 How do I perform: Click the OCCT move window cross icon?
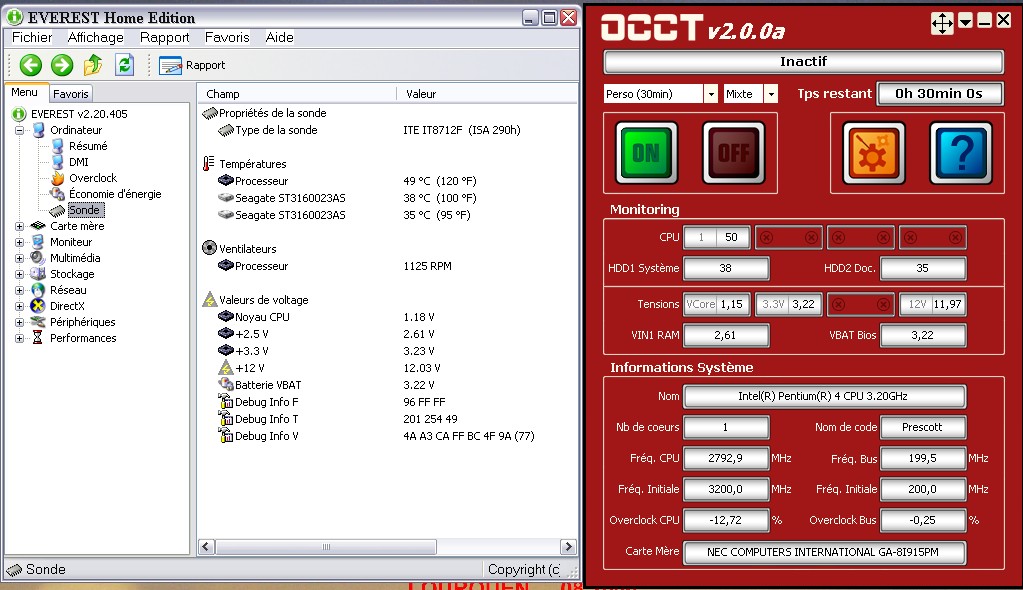tap(942, 23)
